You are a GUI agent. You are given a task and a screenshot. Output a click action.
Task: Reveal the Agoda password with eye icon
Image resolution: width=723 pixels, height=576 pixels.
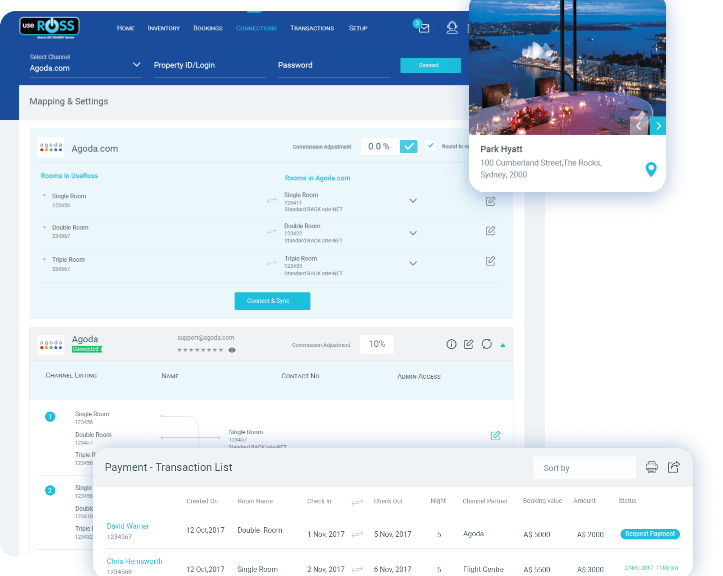click(232, 350)
